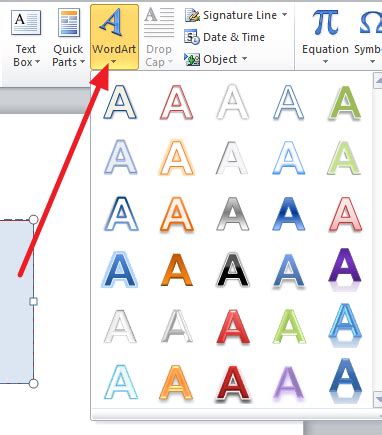This screenshot has width=382, height=435.
Task: Choose the dark blue outline WordArt style
Action: (120, 102)
